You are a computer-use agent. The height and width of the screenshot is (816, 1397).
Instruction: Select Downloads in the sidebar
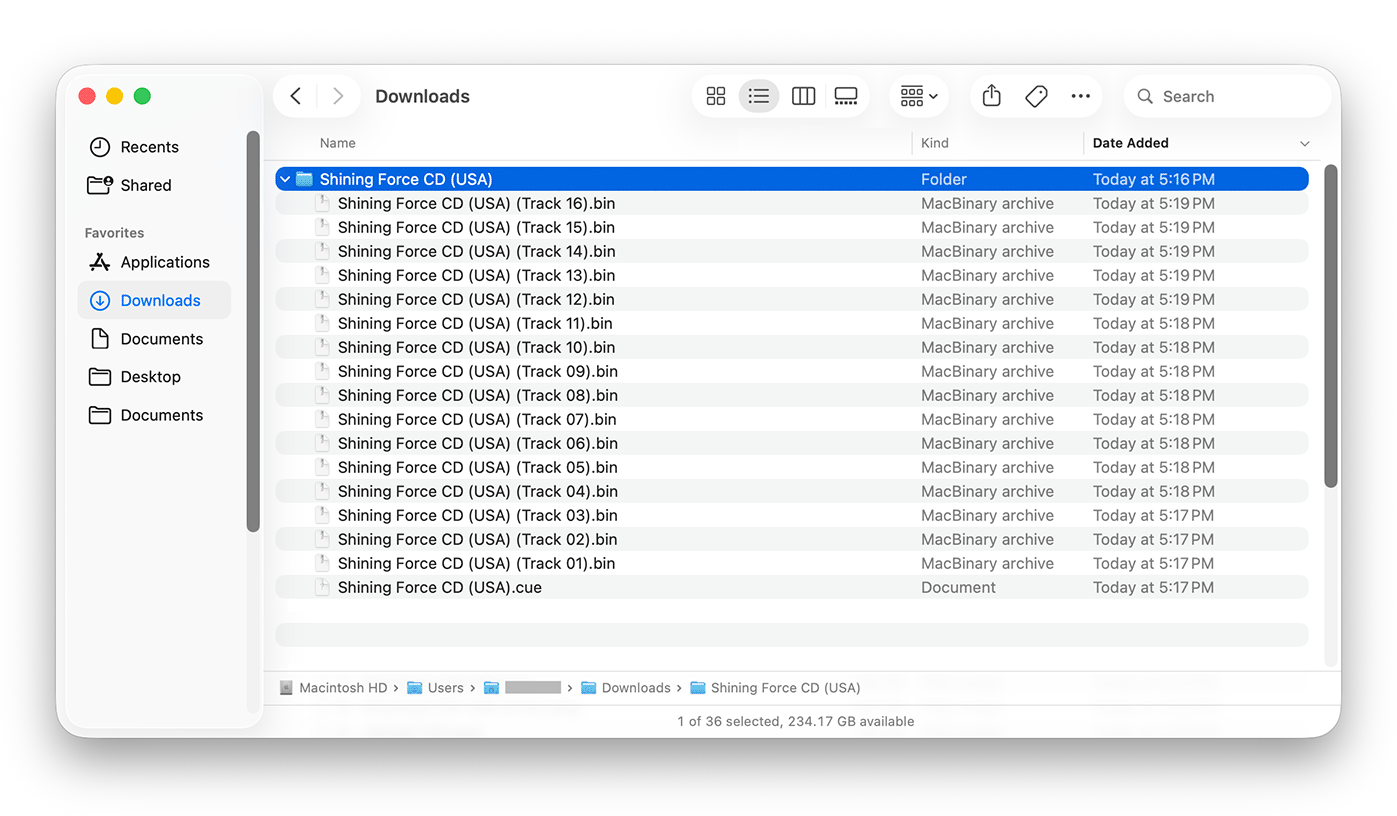point(154,300)
